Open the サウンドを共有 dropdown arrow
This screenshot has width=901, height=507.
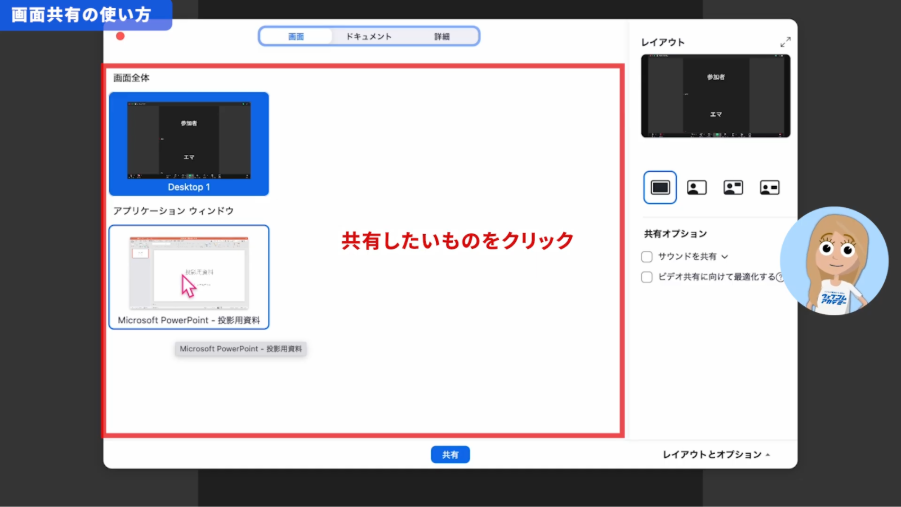click(x=725, y=257)
